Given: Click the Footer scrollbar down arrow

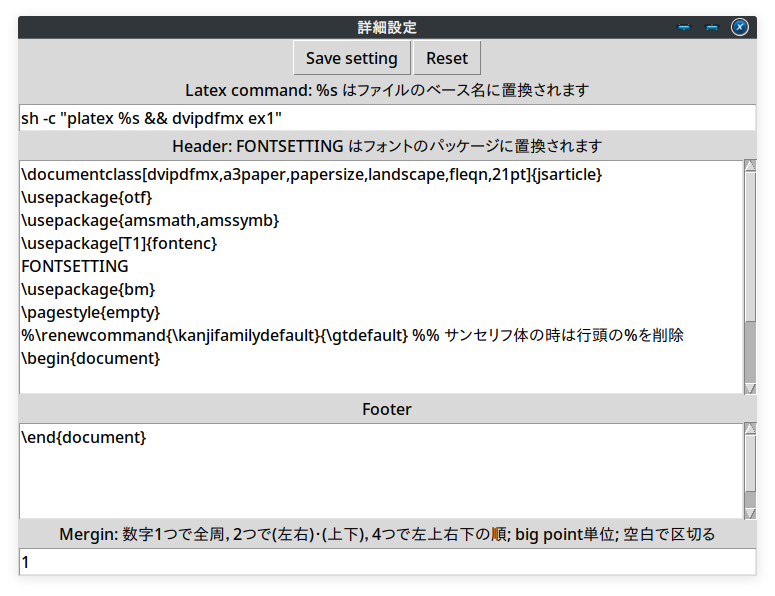Looking at the screenshot, I should [750, 512].
